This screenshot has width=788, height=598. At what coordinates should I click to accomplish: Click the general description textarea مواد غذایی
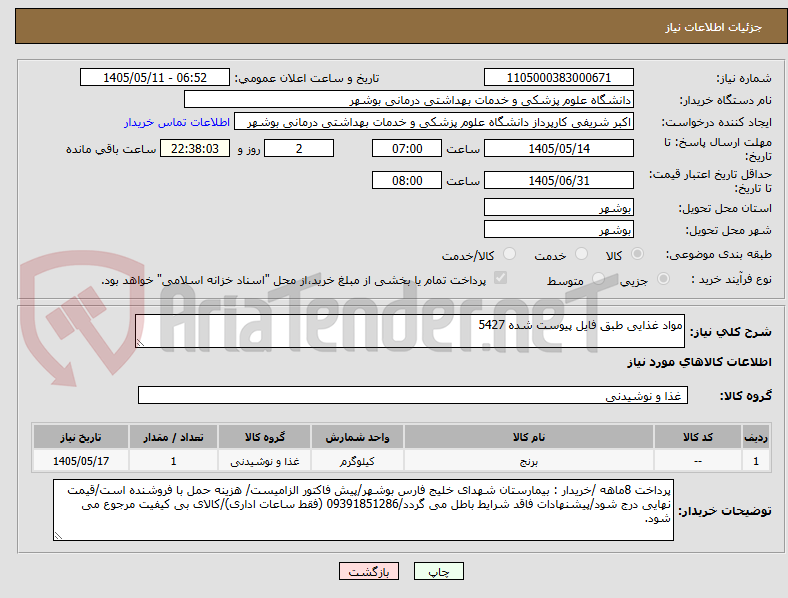410,331
